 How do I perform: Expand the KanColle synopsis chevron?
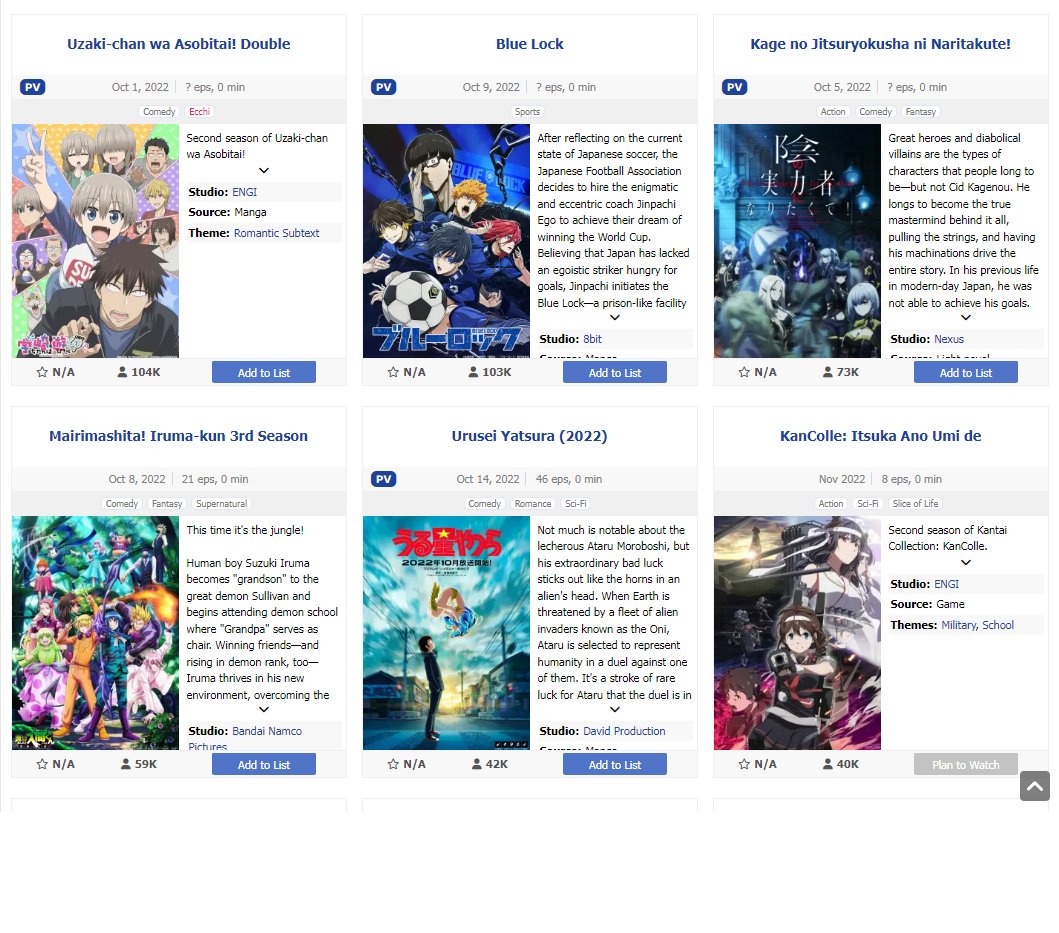(966, 562)
